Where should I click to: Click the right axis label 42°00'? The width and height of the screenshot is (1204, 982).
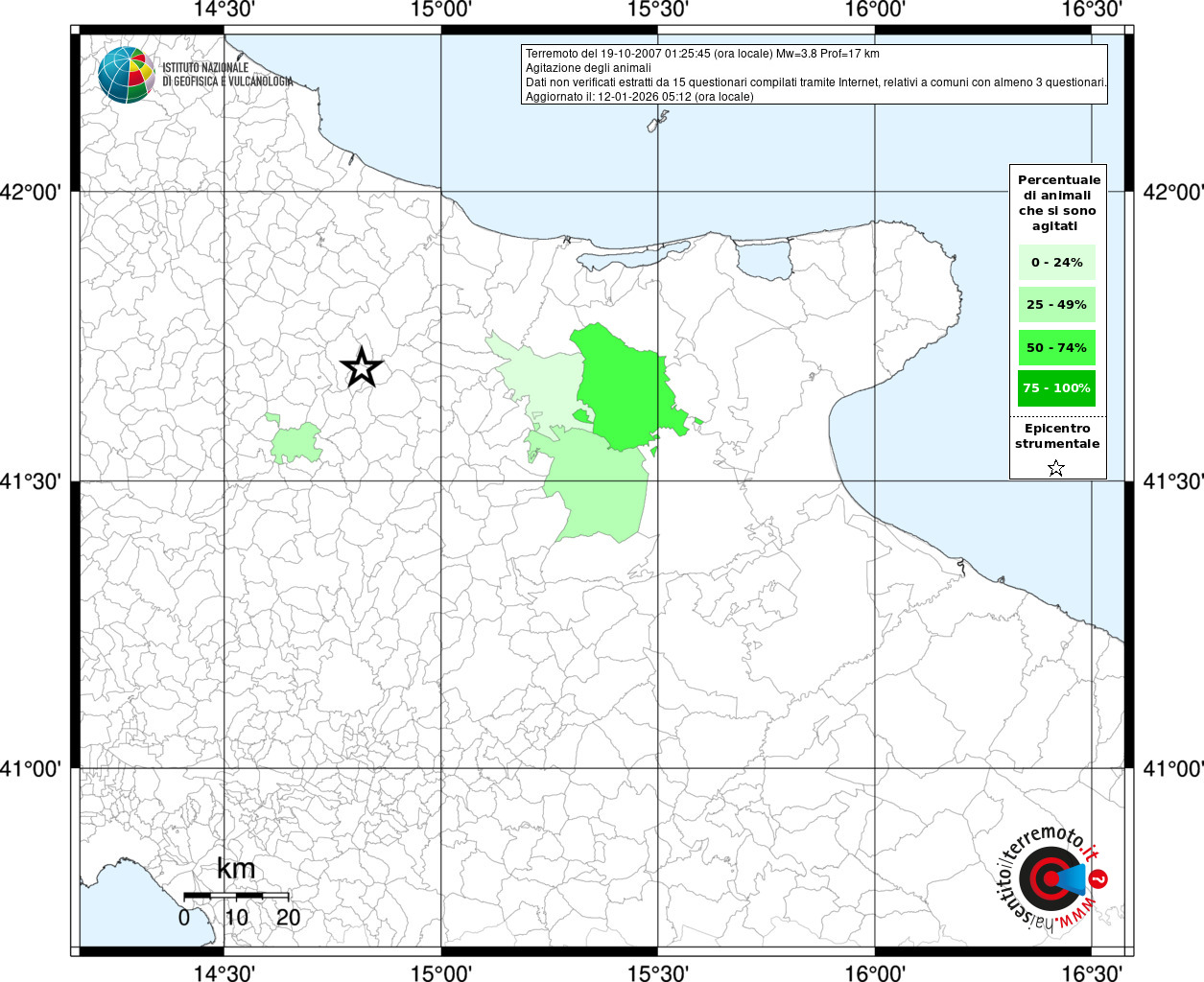click(x=1173, y=193)
